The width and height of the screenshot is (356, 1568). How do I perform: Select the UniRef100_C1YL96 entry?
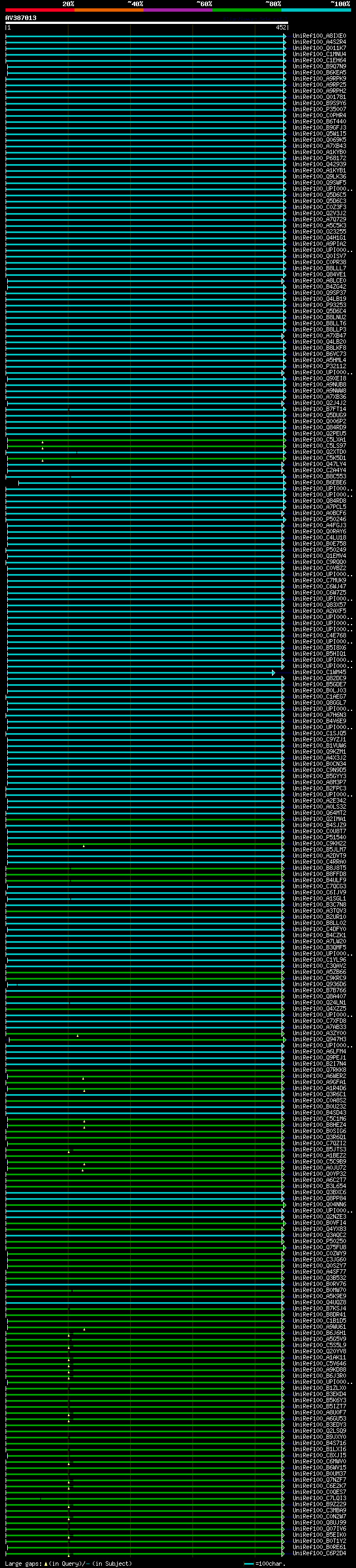coord(319,960)
